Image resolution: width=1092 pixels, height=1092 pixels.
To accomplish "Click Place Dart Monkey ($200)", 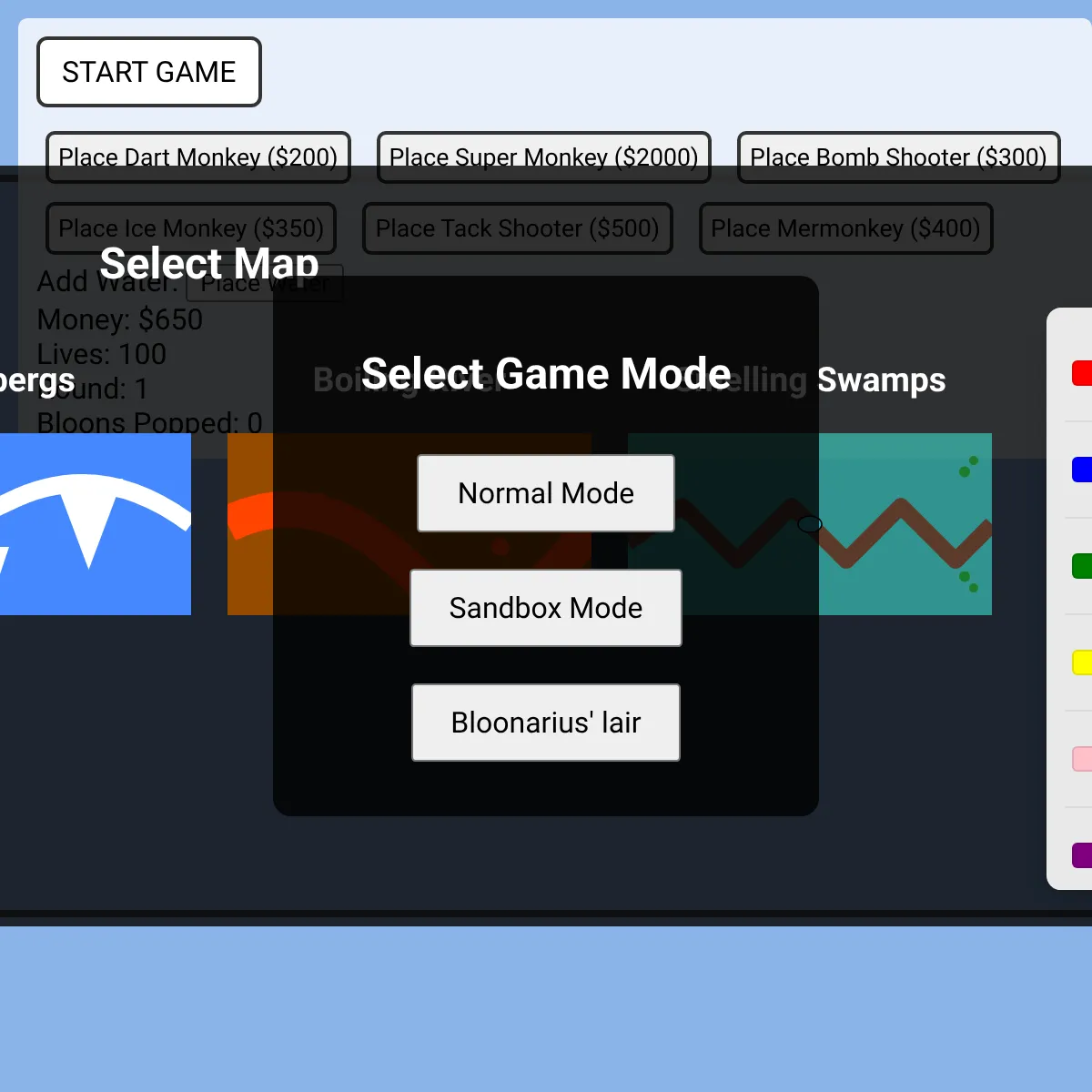I will pos(198,157).
